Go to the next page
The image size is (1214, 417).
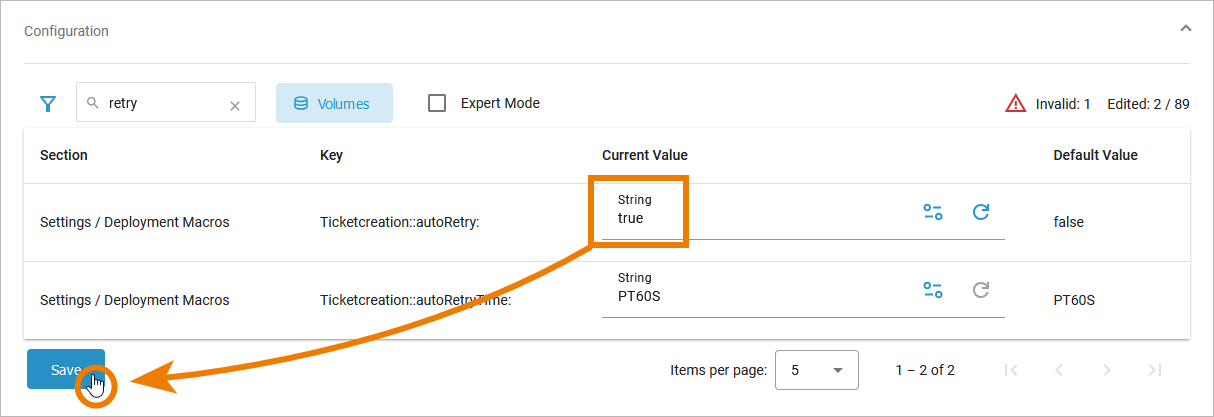1106,370
